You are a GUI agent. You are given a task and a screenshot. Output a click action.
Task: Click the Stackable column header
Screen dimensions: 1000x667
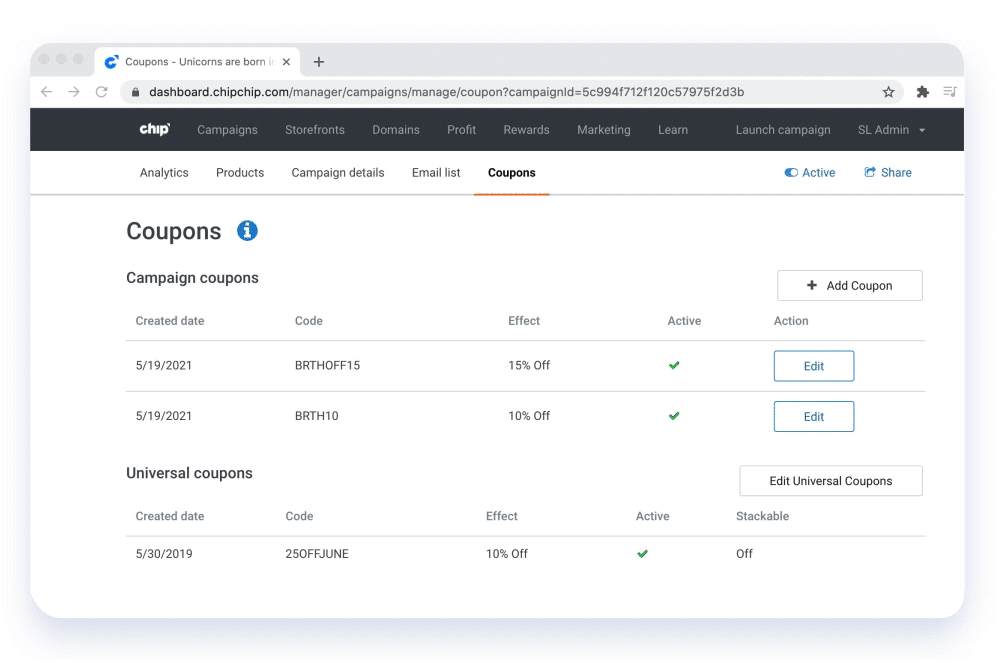tap(762, 516)
